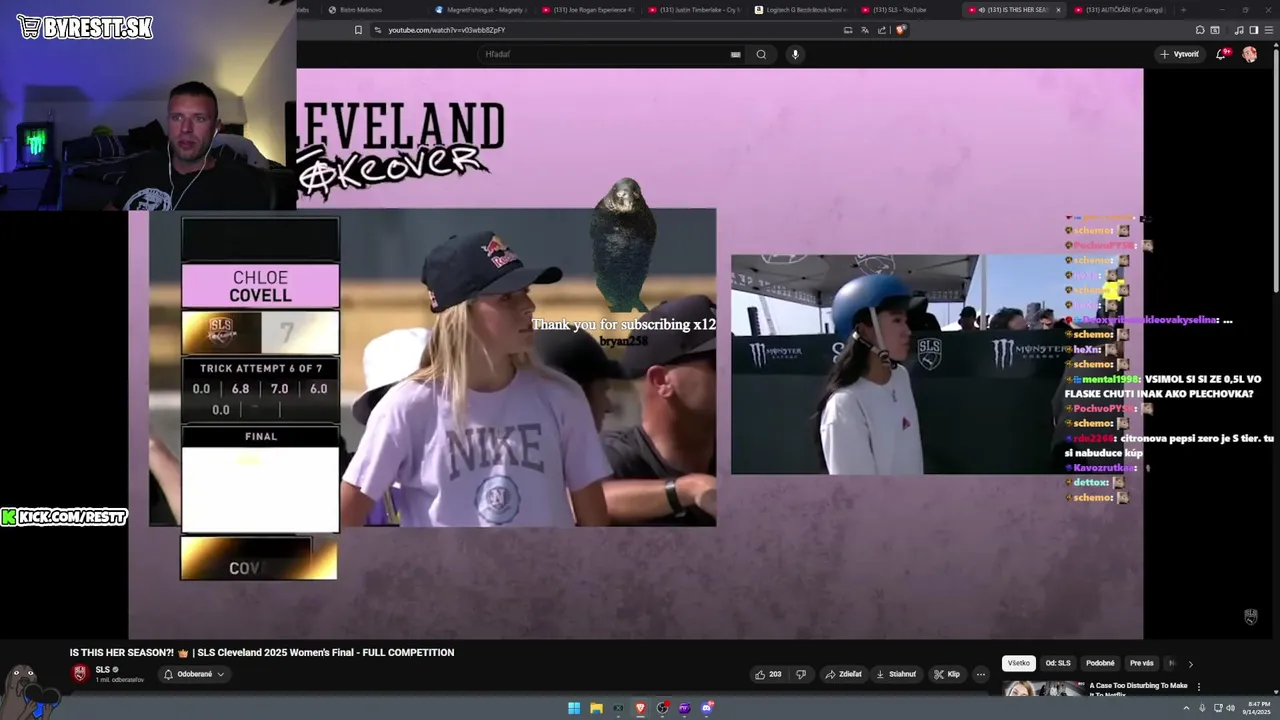Open 'A Case Too Disturbing' recommended video thumbnail
Screen dimensions: 1280x720
tap(1044, 688)
